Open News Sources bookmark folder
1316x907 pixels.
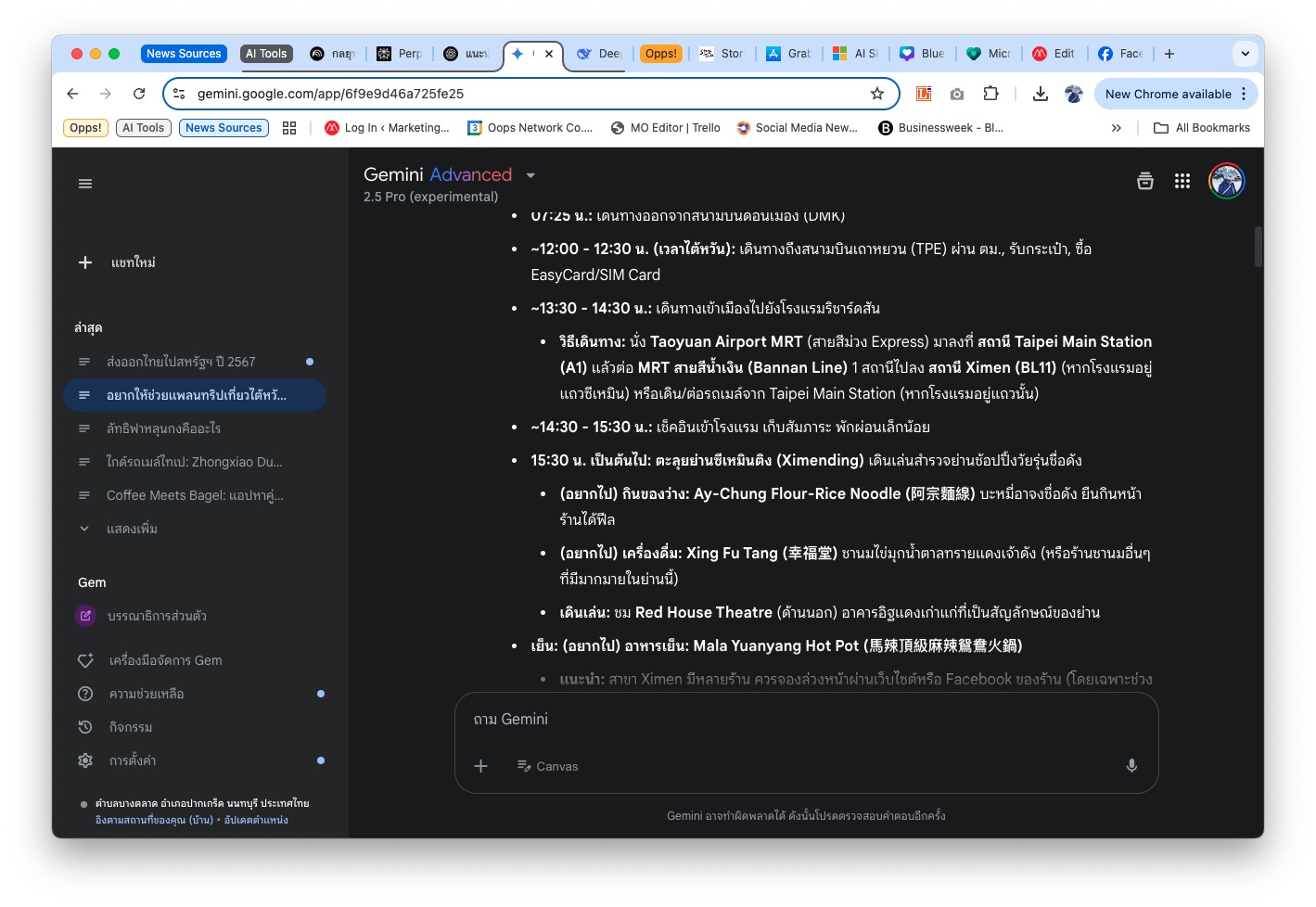coord(224,128)
